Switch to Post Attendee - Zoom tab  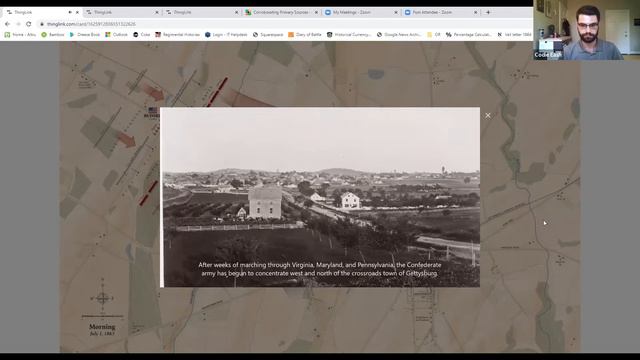pyautogui.click(x=440, y=12)
